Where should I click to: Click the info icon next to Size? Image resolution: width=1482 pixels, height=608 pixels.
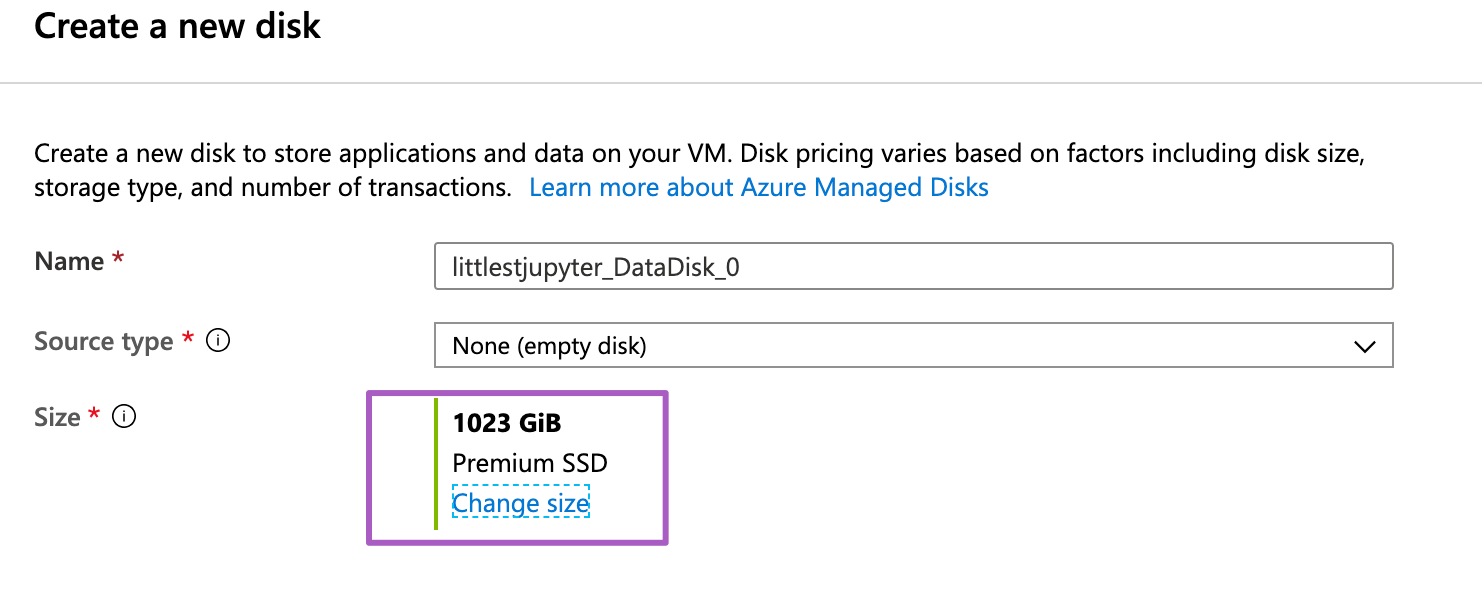(124, 416)
